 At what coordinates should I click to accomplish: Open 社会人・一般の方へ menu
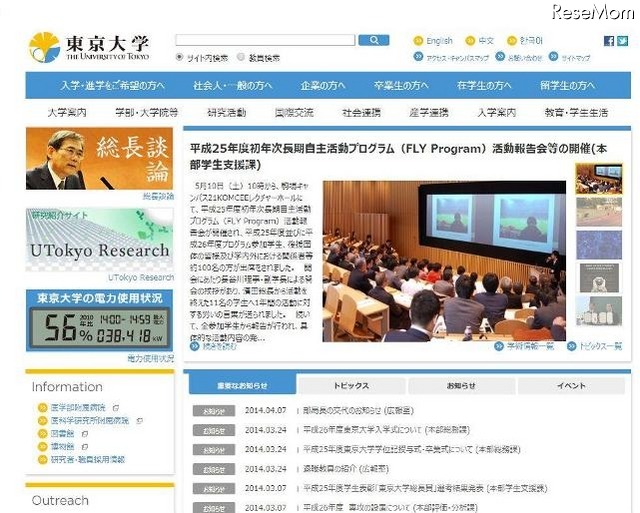click(233, 86)
